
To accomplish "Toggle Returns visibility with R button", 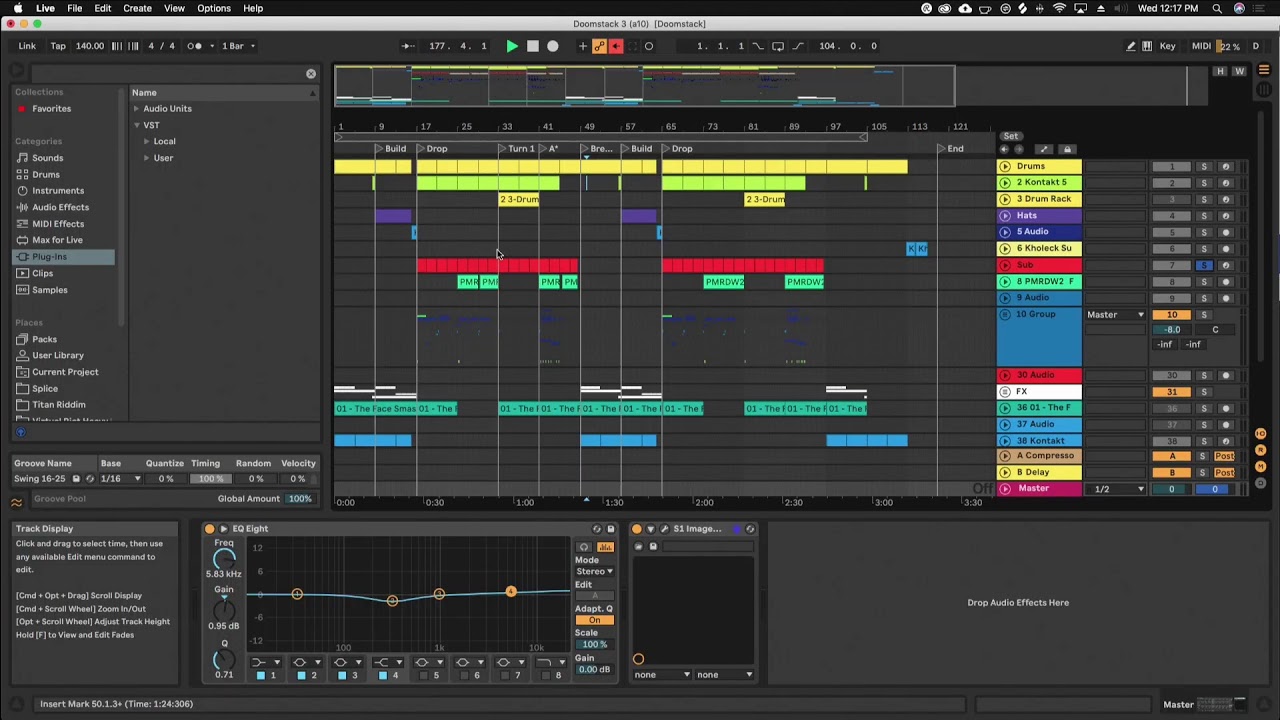I will [x=1262, y=449].
